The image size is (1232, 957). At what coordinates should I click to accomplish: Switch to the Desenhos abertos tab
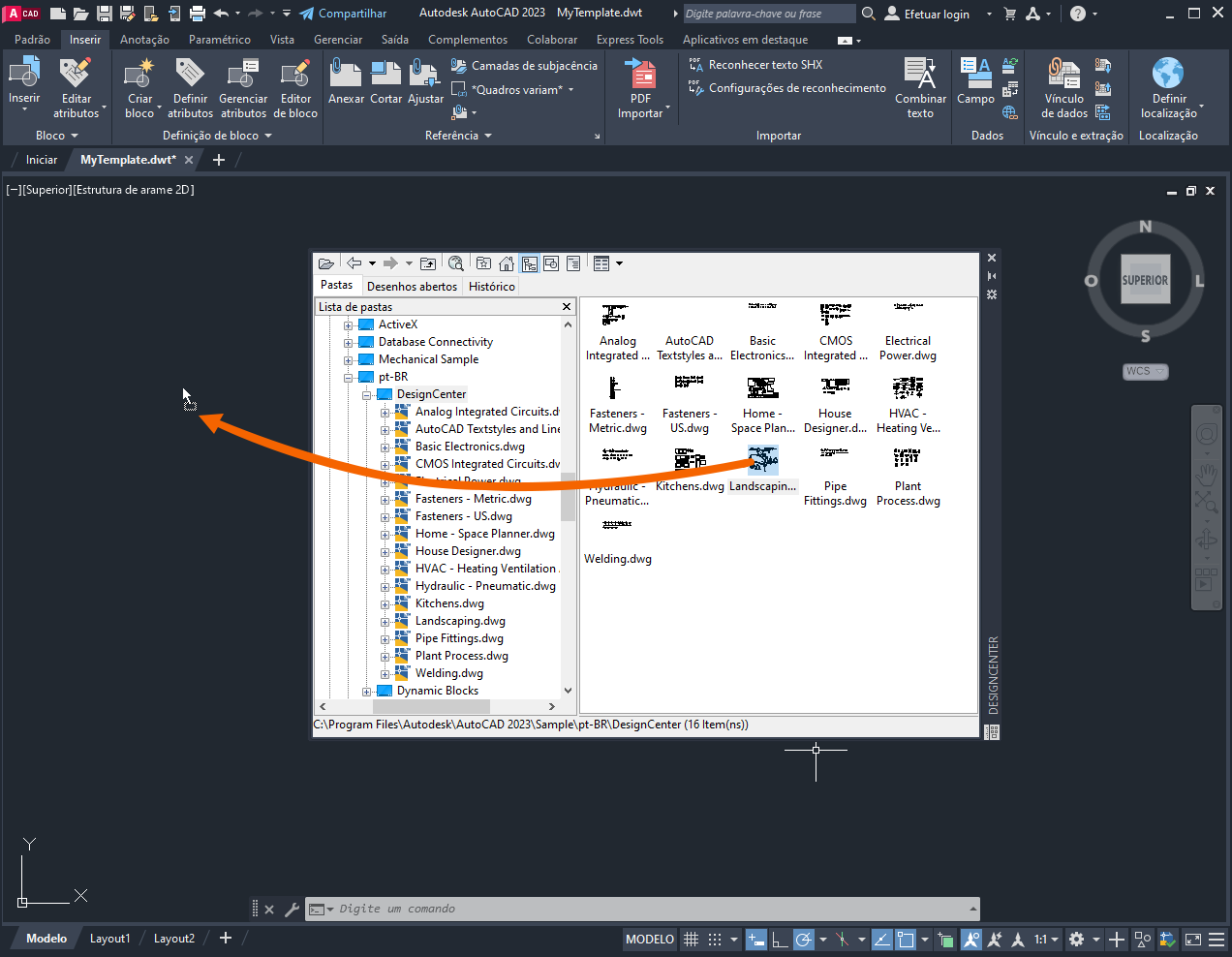[412, 286]
